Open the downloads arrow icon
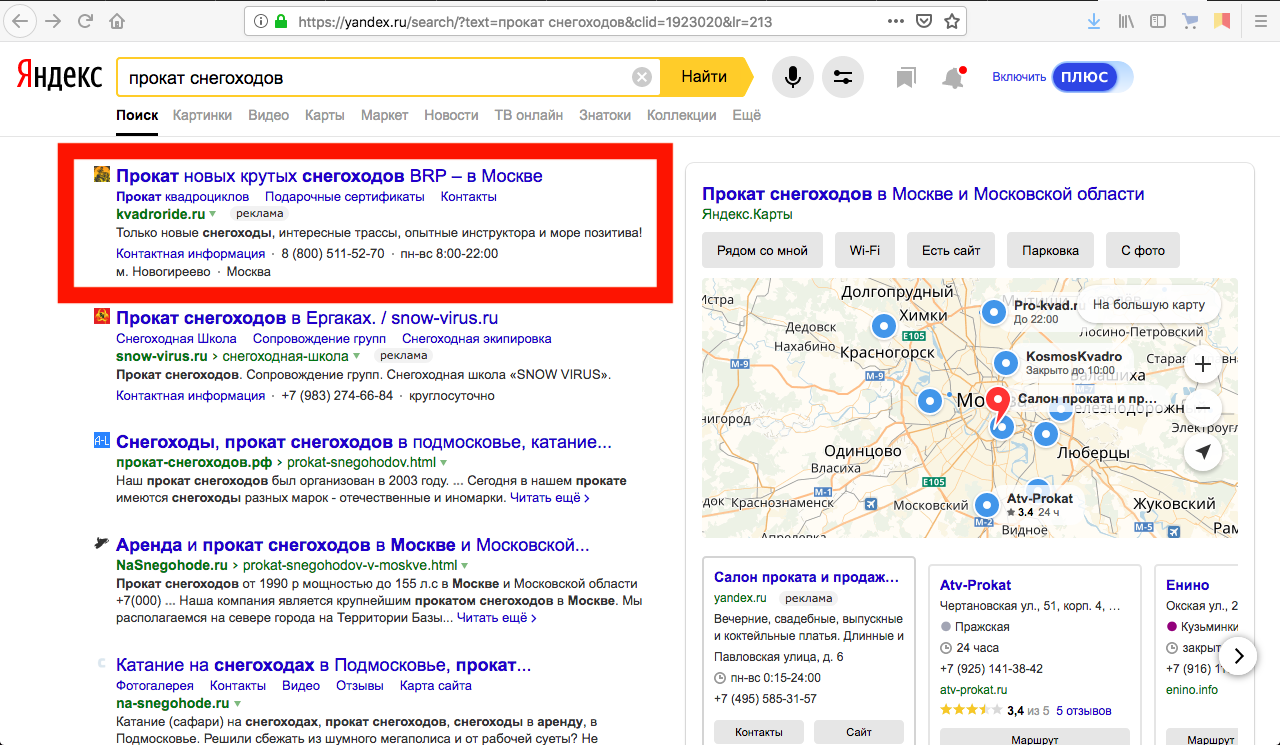The width and height of the screenshot is (1280, 745). tap(1094, 20)
